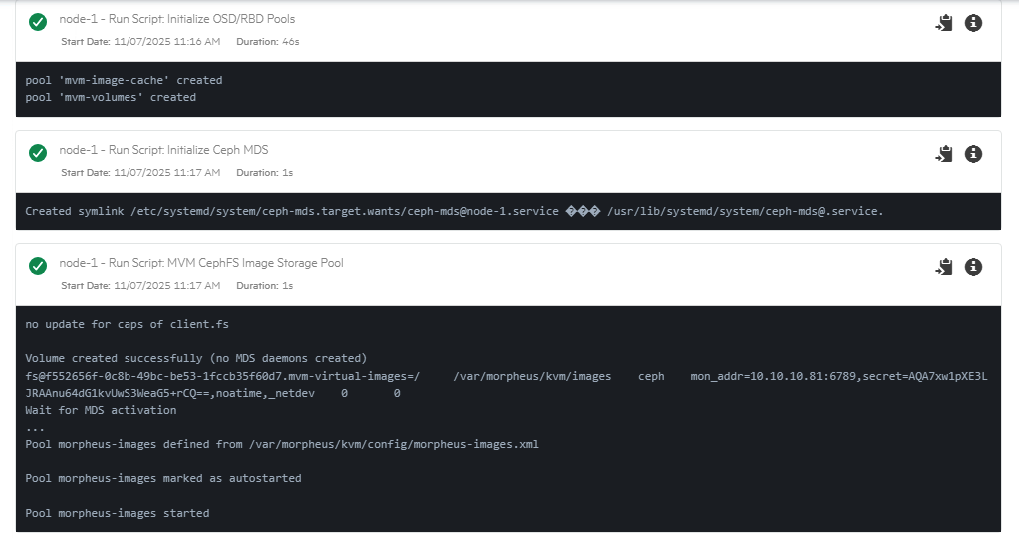Open info for Initialize OSD/RBD Pools script

(x=973, y=23)
